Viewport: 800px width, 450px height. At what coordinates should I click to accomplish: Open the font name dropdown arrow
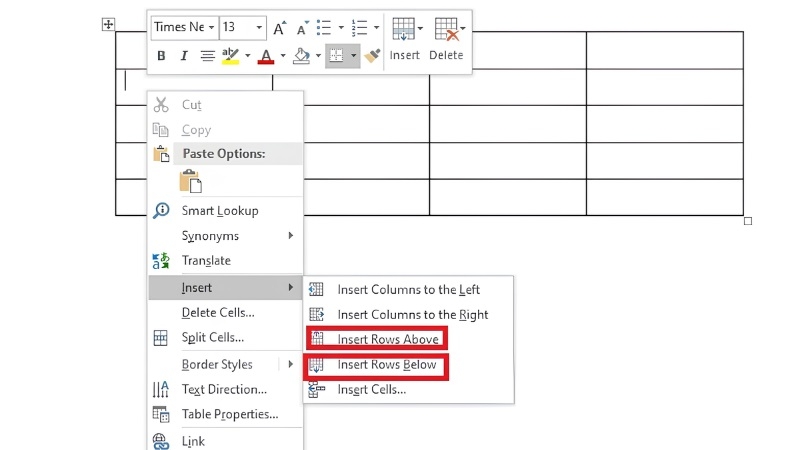click(211, 27)
